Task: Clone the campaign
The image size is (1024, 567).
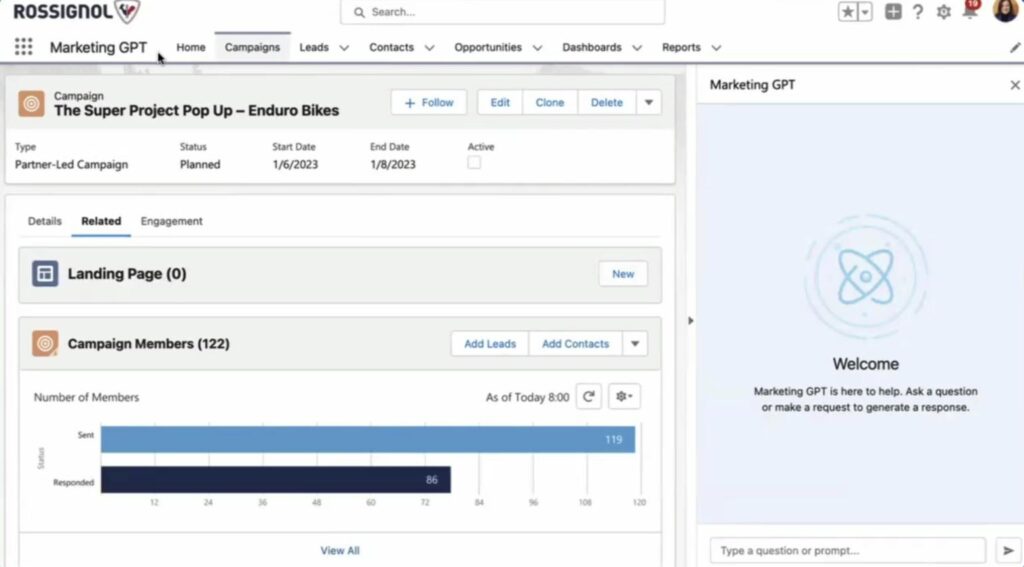Action: click(550, 103)
